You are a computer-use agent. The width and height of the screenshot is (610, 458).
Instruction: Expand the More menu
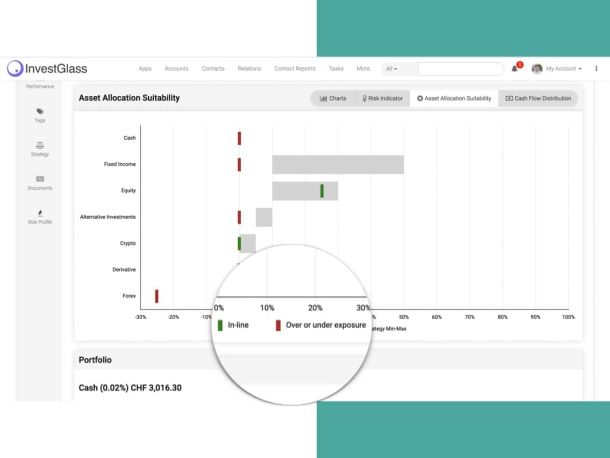coord(363,68)
